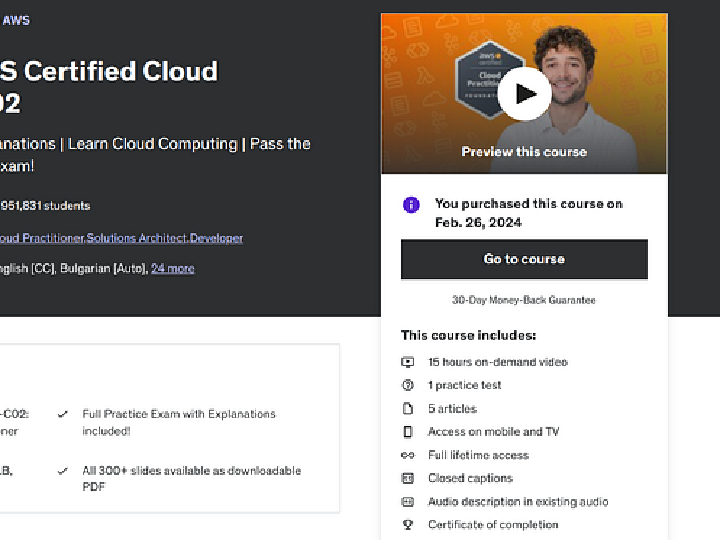Click the closed captions icon
Viewport: 720px width, 540px height.
click(408, 478)
